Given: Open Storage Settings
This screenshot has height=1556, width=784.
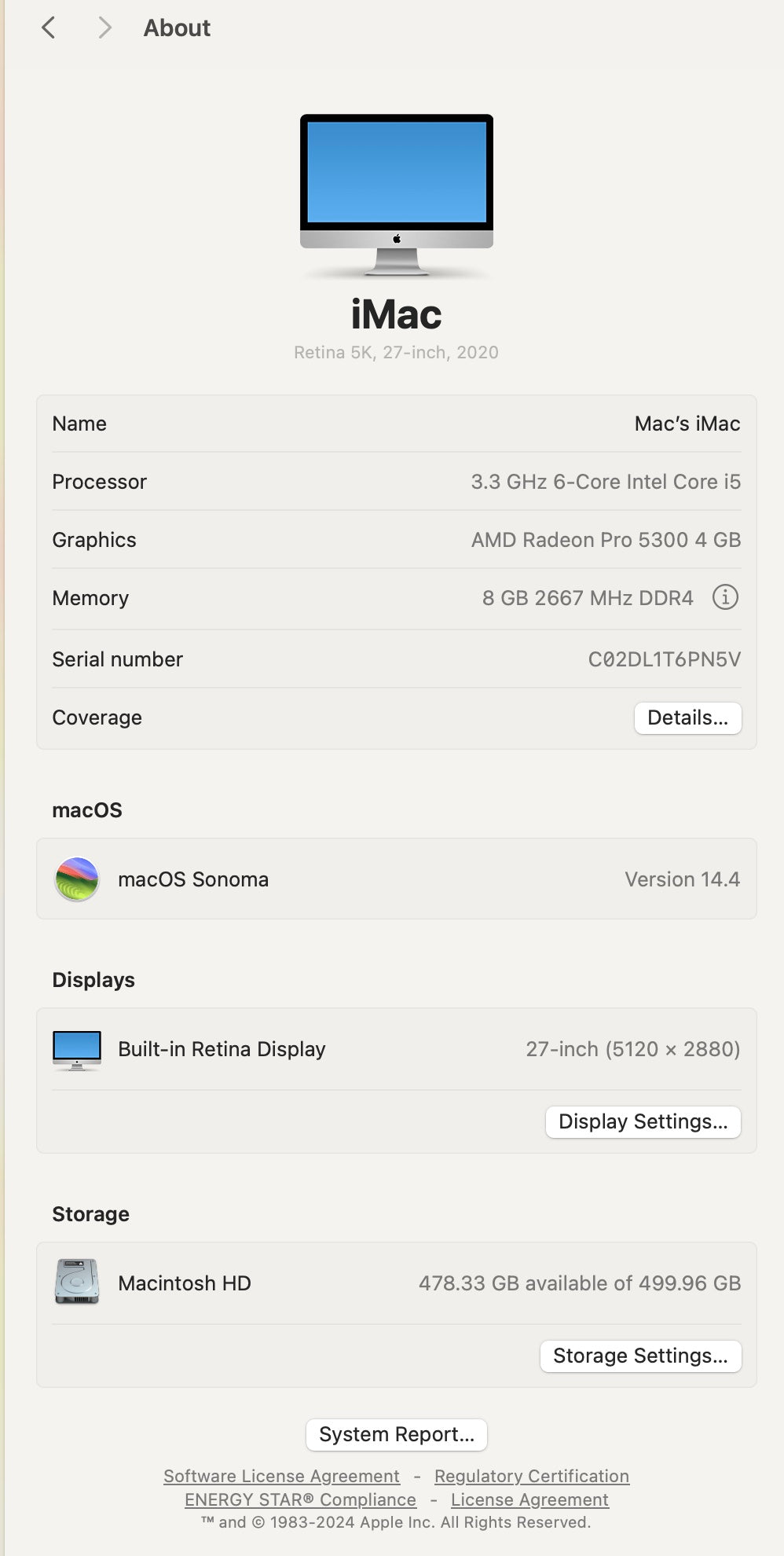Looking at the screenshot, I should [640, 1356].
